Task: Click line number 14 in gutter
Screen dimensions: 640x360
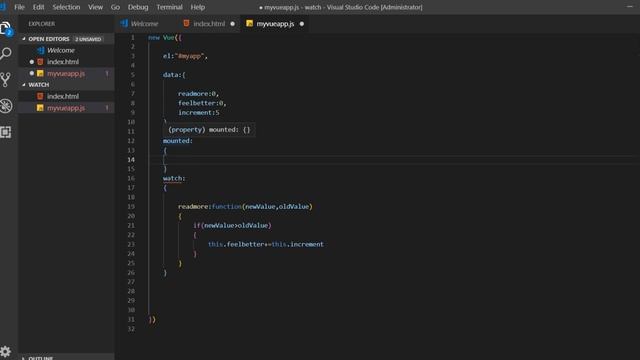Action: click(131, 160)
